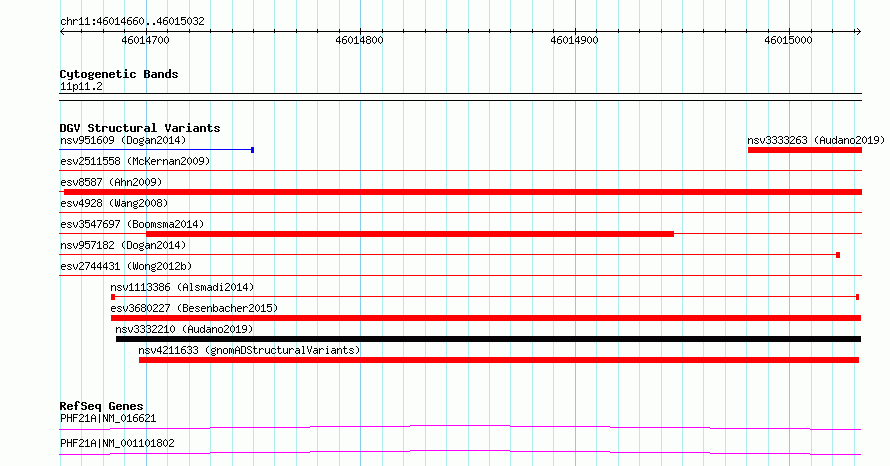
Task: Select the thick red esv8587 bar
Action: pyautogui.click(x=463, y=192)
